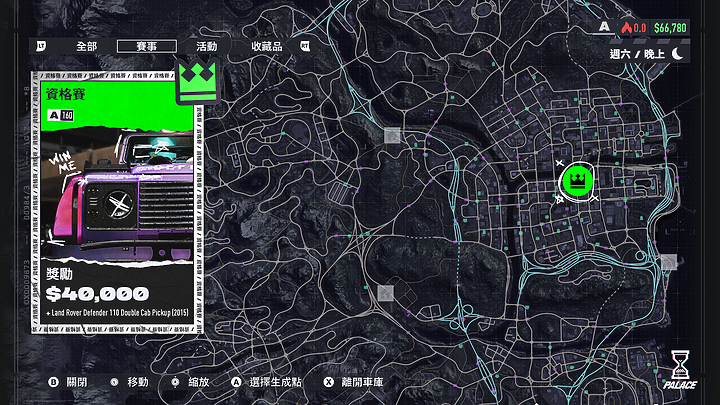720x405 pixels.
Task: Click the LT bumper icon
Action: tap(41, 46)
